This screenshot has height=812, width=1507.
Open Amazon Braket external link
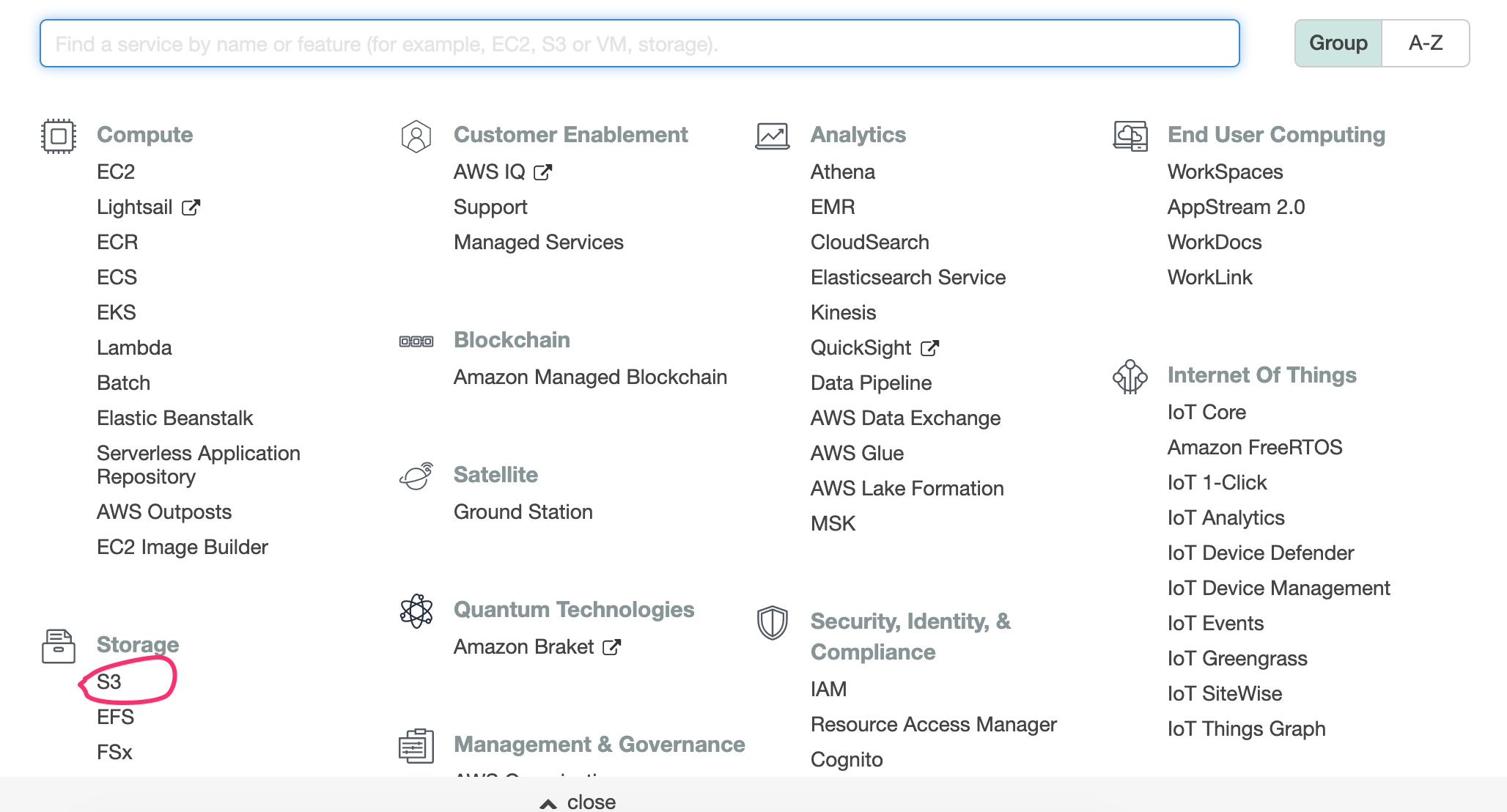(x=613, y=647)
